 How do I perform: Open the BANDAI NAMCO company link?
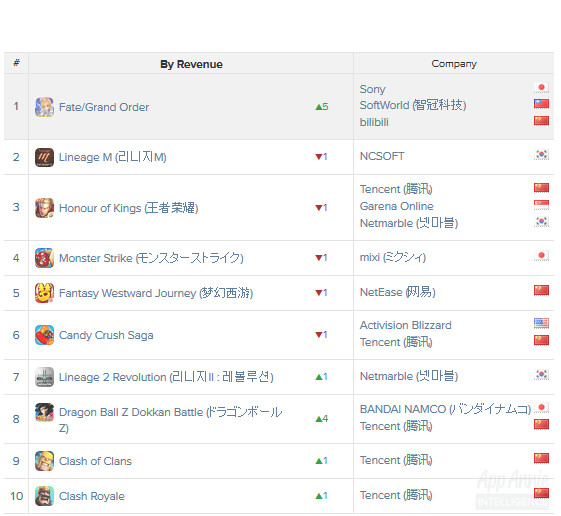coord(445,409)
